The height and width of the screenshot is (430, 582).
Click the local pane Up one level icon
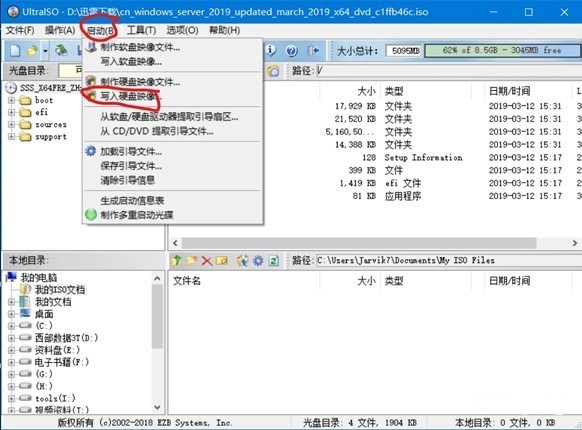coord(177,260)
